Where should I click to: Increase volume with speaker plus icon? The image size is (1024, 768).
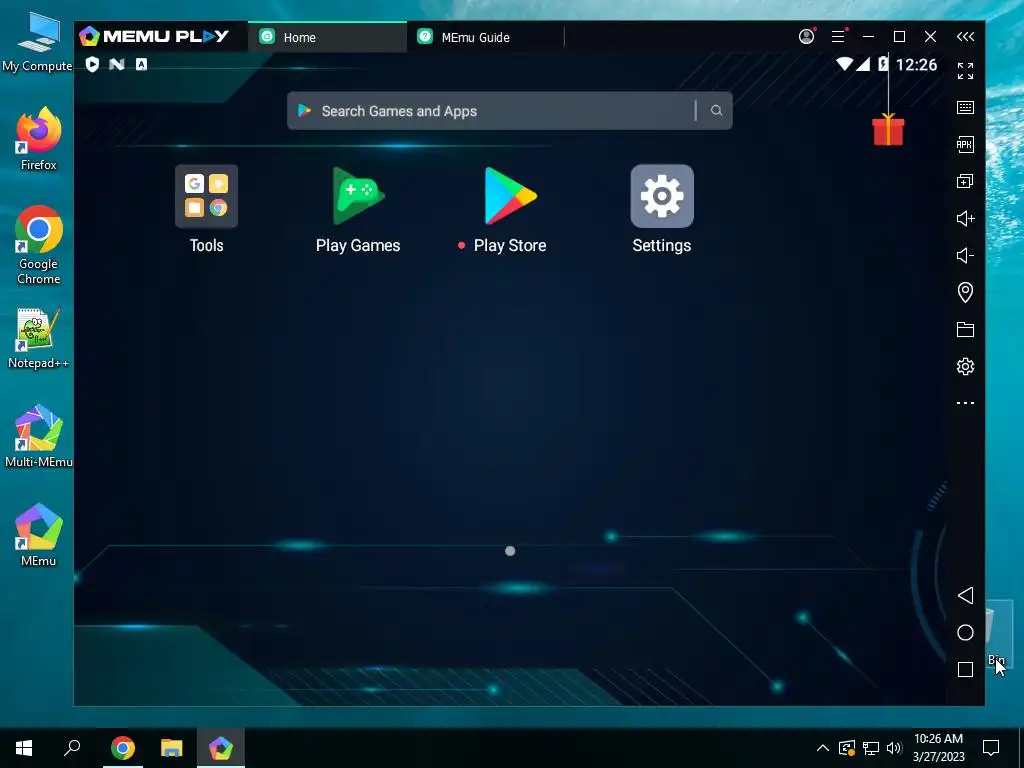965,219
